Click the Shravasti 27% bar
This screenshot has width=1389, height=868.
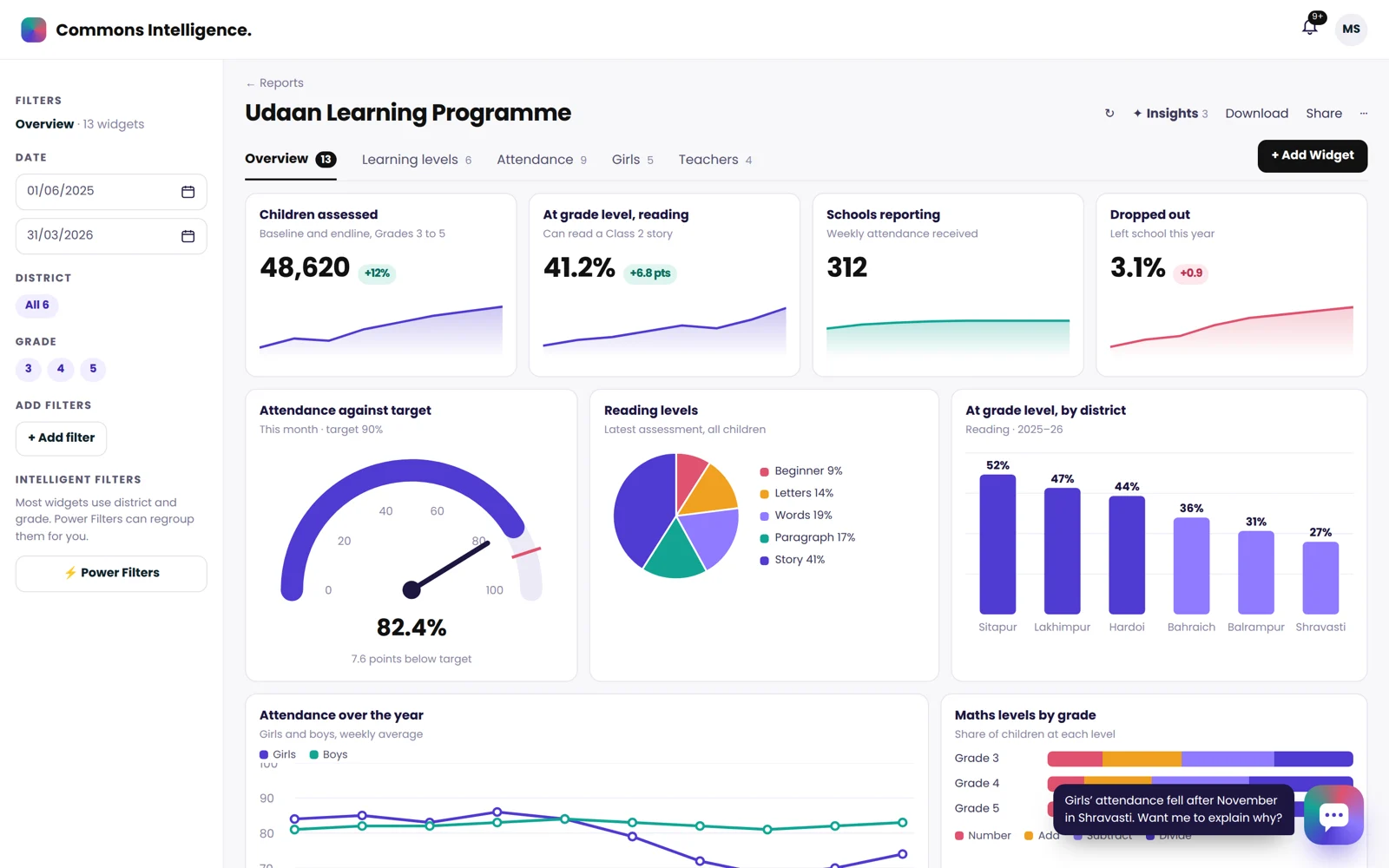[1320, 578]
